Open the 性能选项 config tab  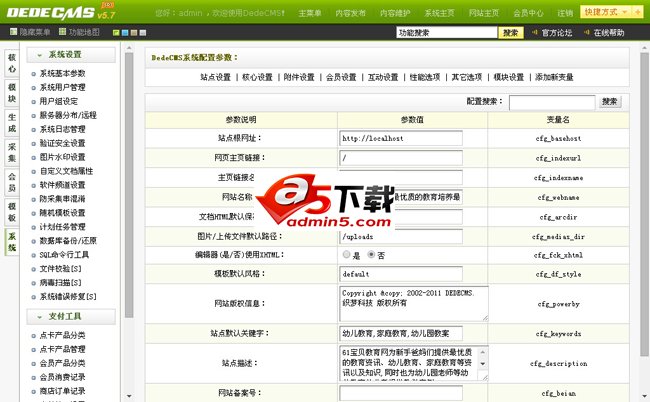point(425,77)
